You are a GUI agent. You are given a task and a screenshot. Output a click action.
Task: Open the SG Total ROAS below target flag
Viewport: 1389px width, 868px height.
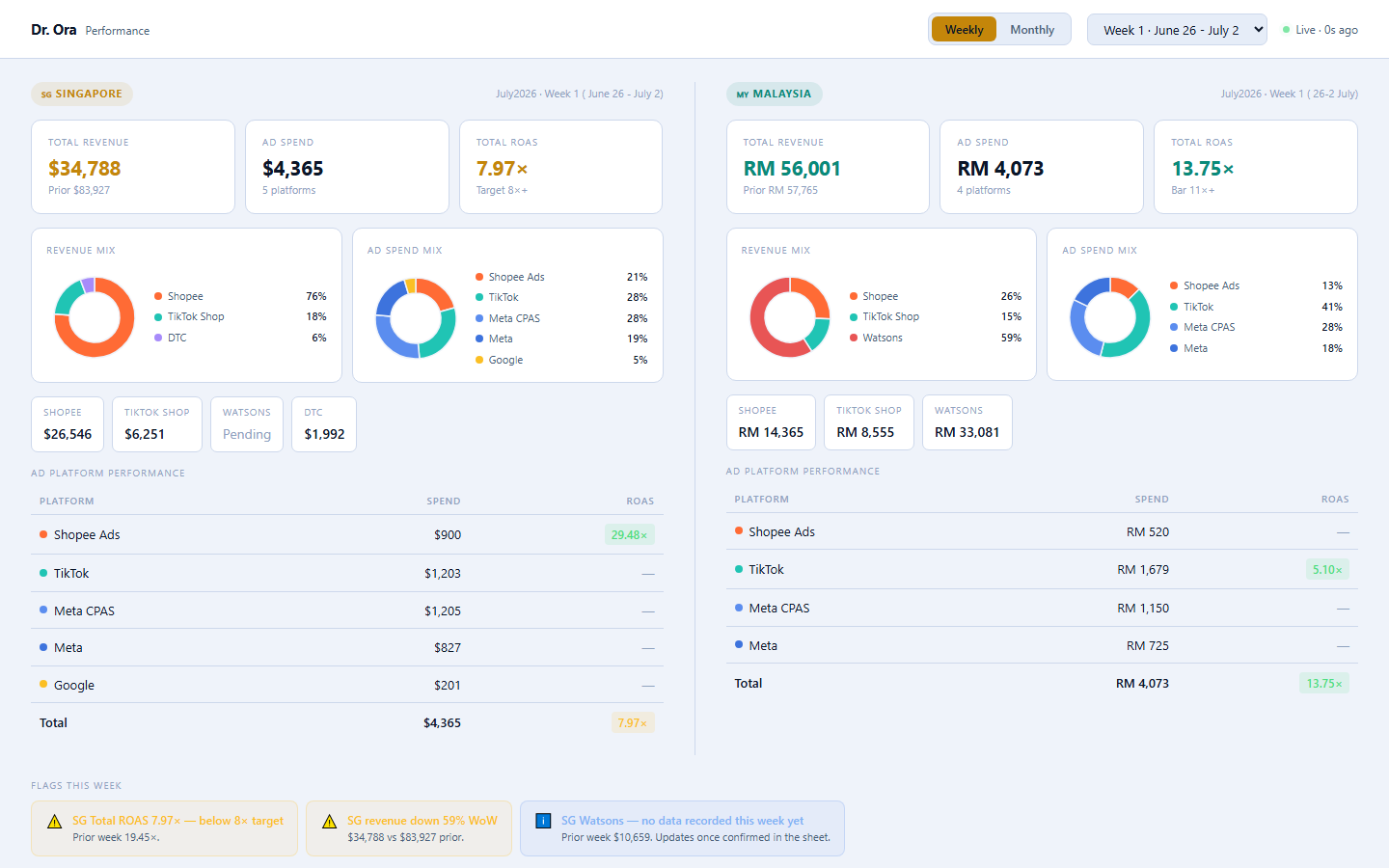[x=164, y=828]
